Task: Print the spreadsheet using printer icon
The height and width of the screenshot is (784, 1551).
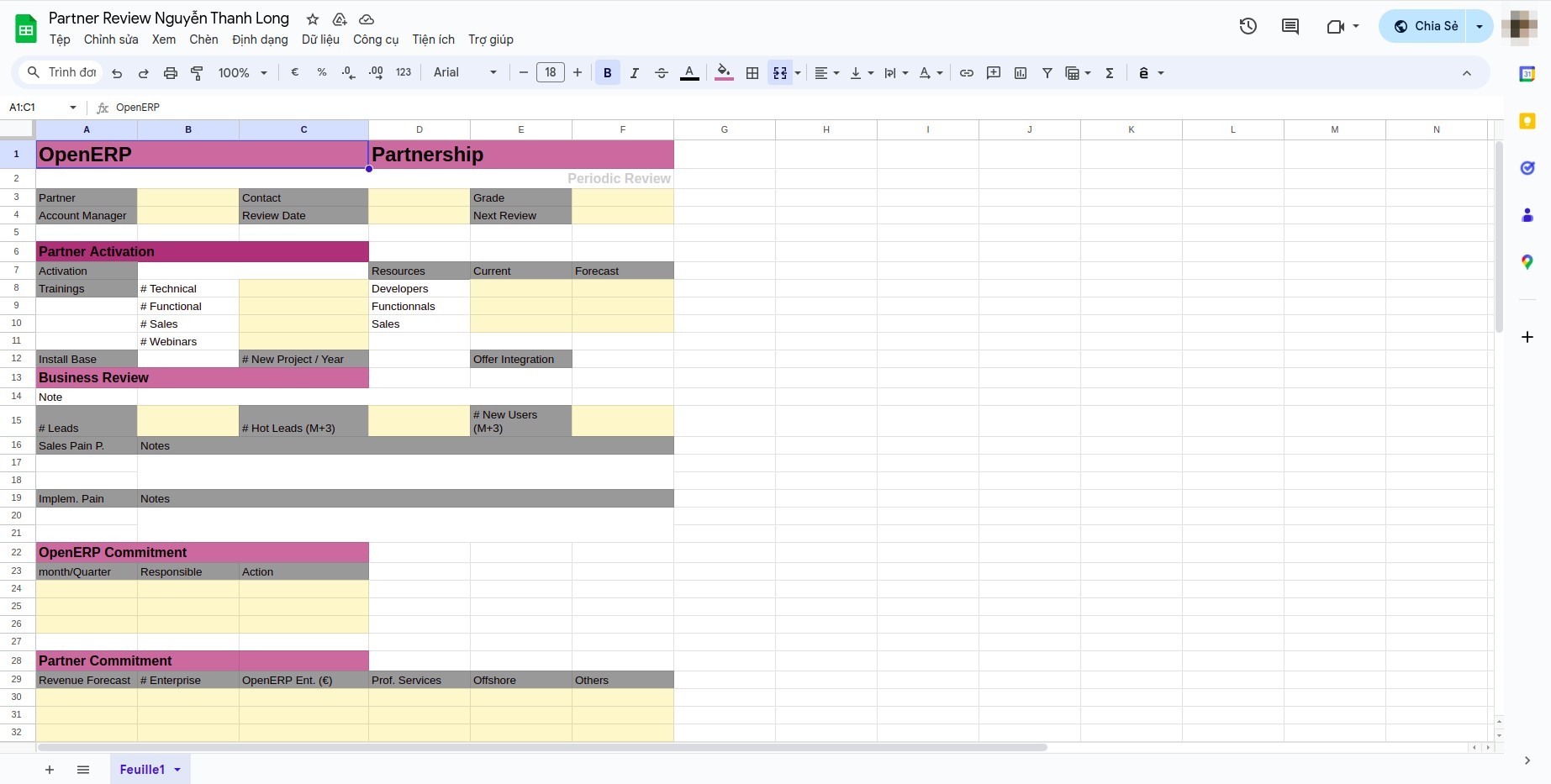Action: click(x=171, y=73)
